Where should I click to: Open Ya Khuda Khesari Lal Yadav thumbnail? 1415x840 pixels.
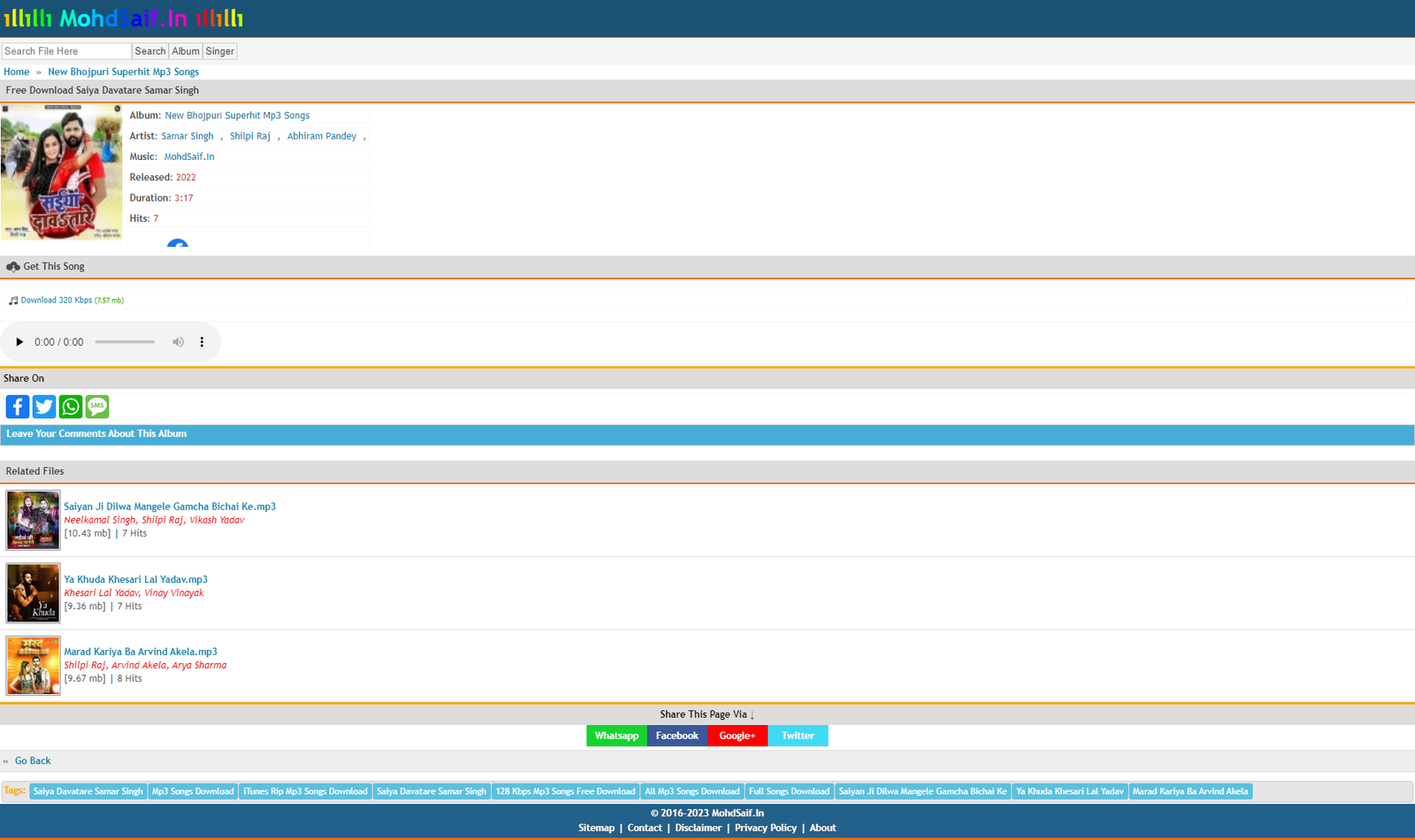34,593
